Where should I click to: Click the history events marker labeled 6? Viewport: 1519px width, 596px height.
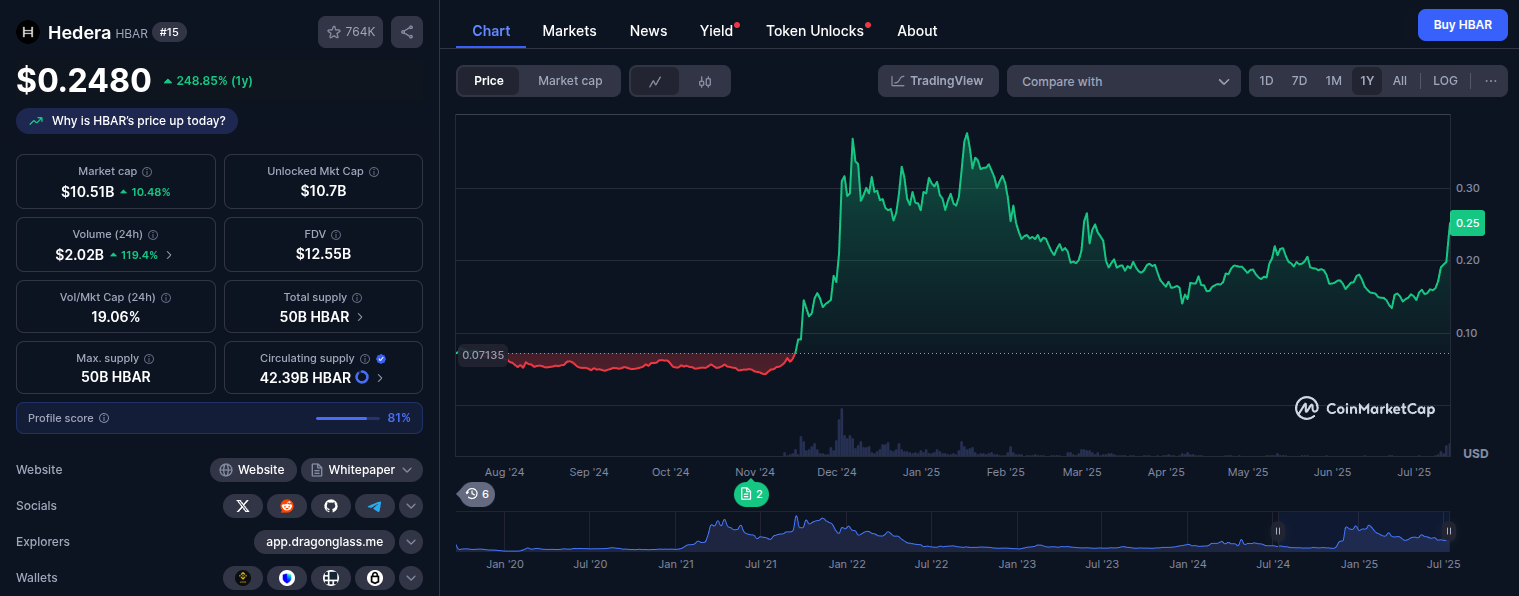[477, 494]
